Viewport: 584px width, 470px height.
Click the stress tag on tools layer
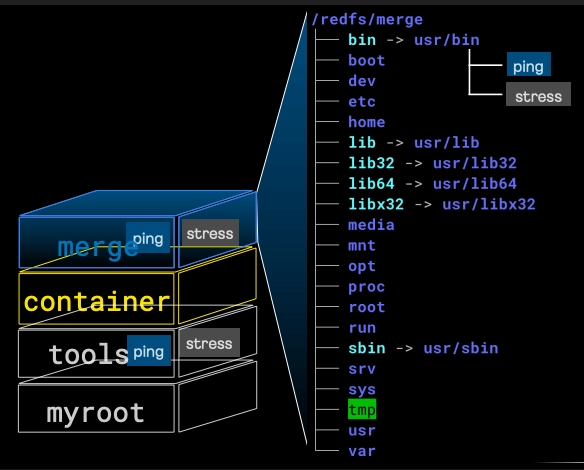209,343
